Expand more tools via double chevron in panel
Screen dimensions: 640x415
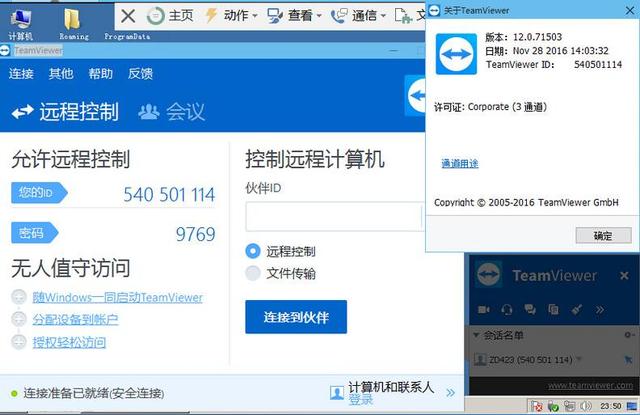click(600, 310)
